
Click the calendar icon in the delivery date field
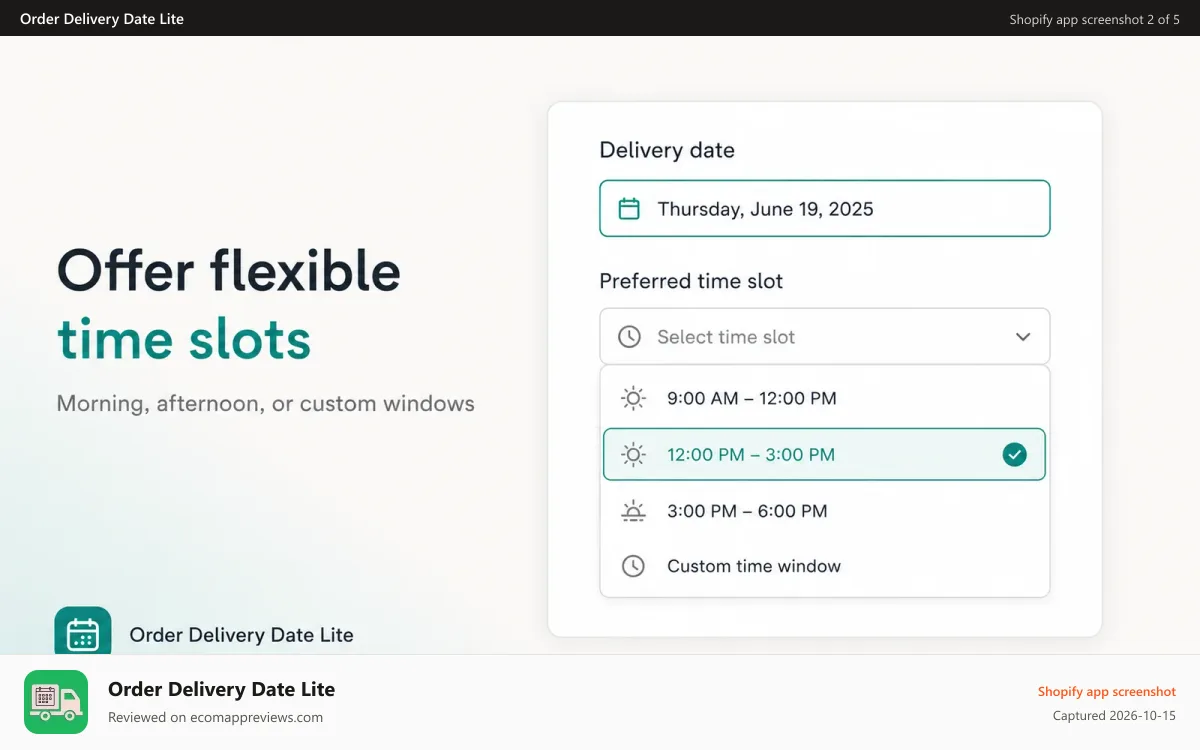coord(629,209)
